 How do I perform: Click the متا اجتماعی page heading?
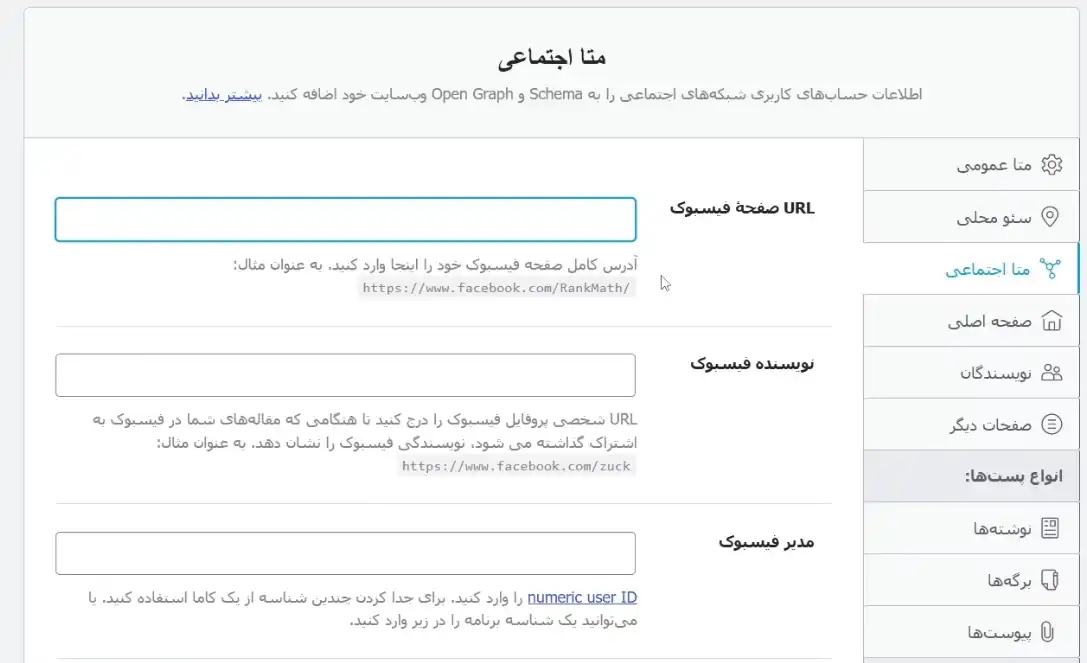[552, 58]
